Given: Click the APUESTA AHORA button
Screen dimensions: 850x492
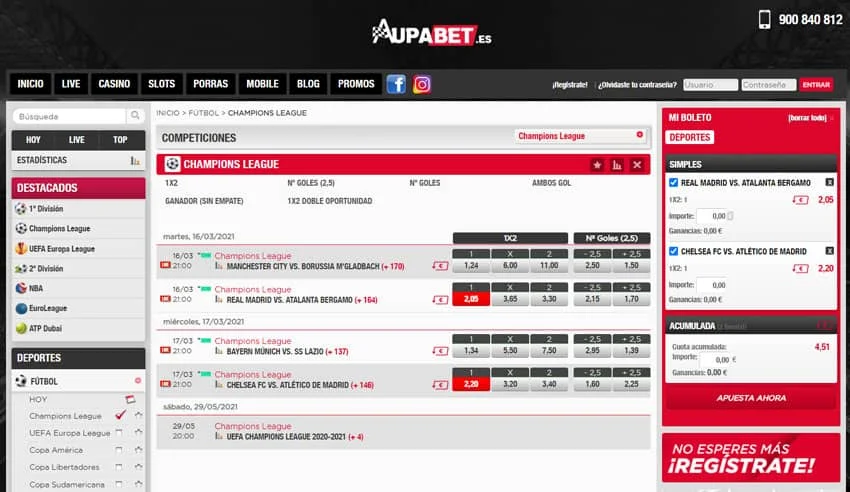Looking at the screenshot, I should [x=751, y=398].
